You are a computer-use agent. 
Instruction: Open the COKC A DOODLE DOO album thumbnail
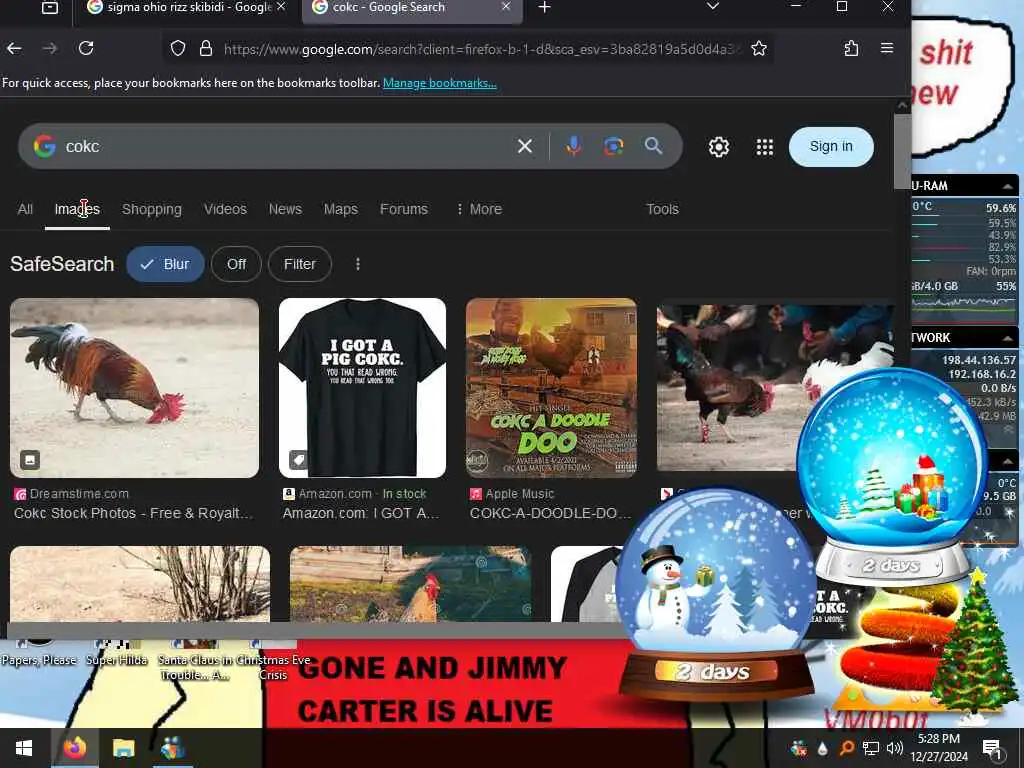(551, 388)
